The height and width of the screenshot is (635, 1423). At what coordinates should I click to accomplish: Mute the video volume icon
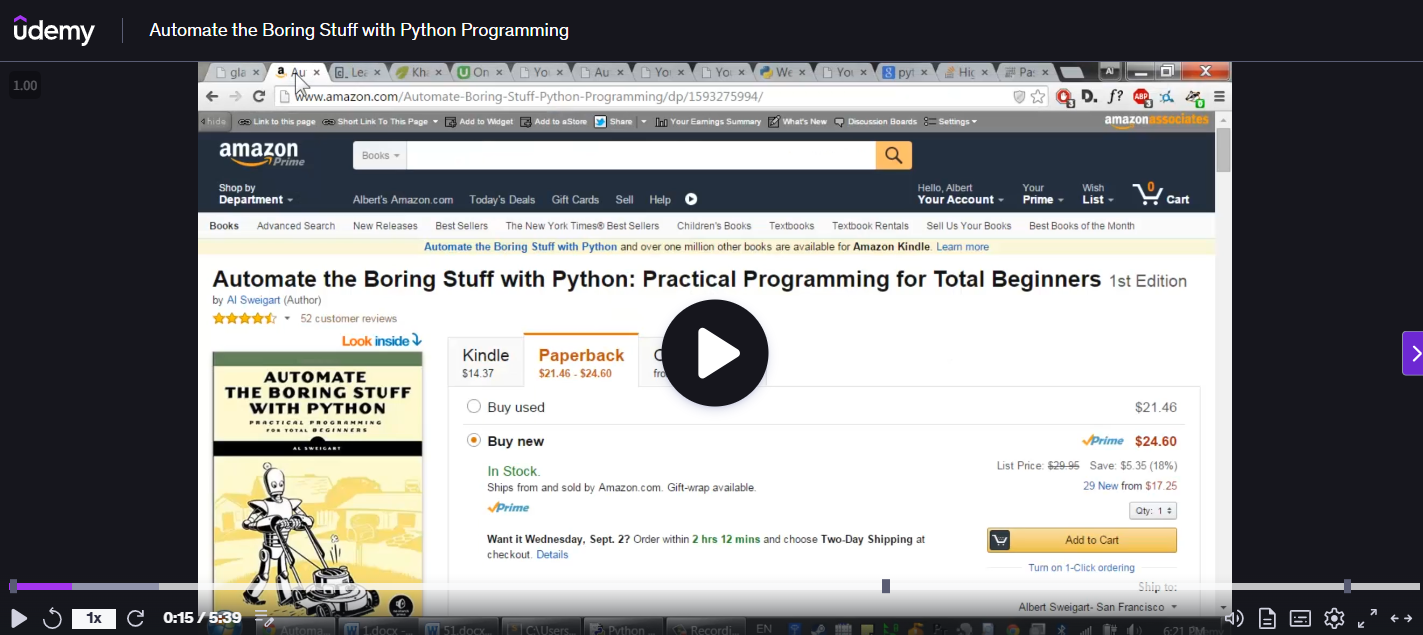(1234, 618)
